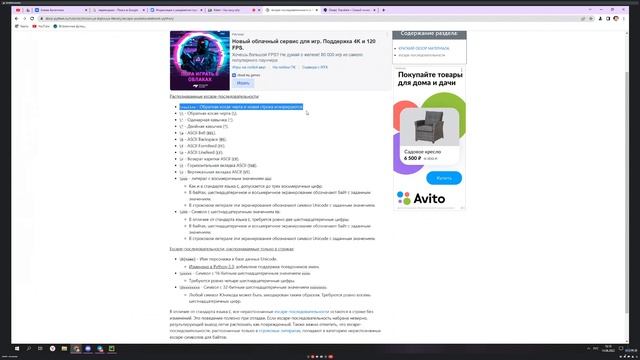Viewport: 640px width, 360px height.
Task: Open a new browser tab
Action: 383,10
